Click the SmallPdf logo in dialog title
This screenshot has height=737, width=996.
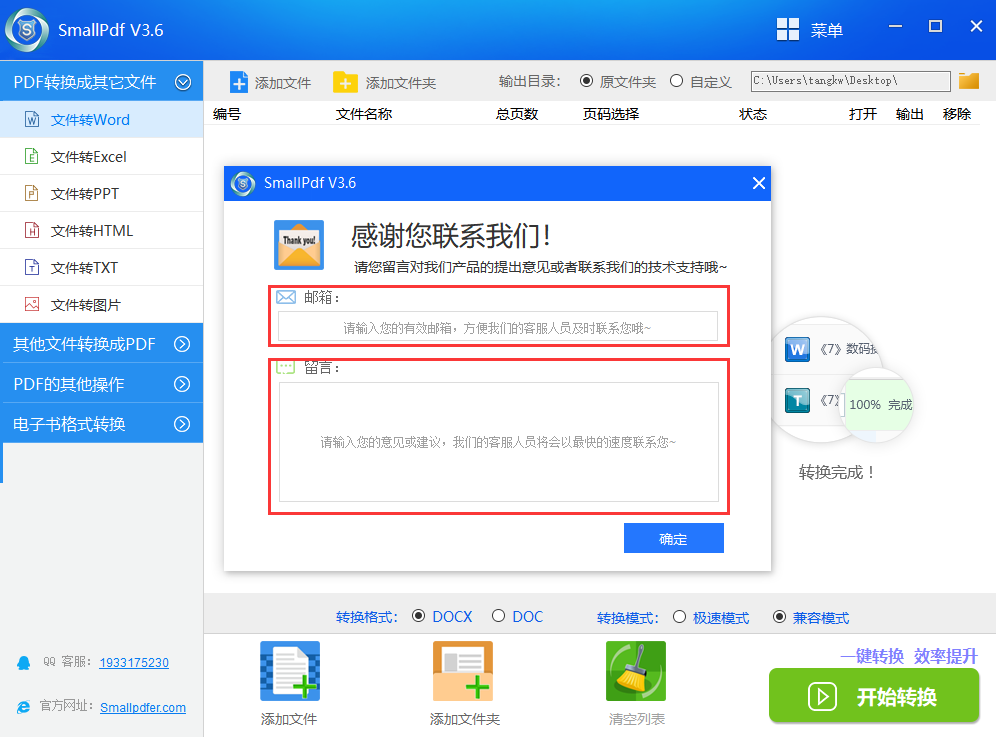click(x=243, y=184)
